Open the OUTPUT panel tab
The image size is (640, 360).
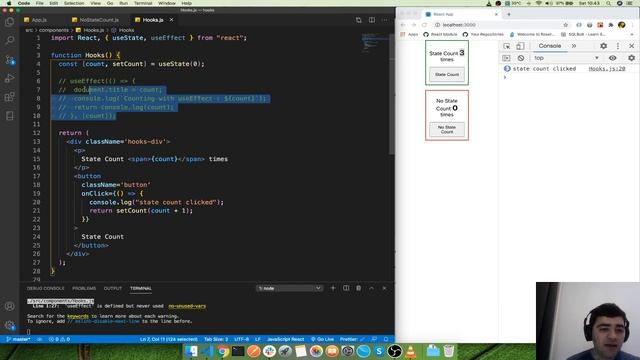[113, 288]
